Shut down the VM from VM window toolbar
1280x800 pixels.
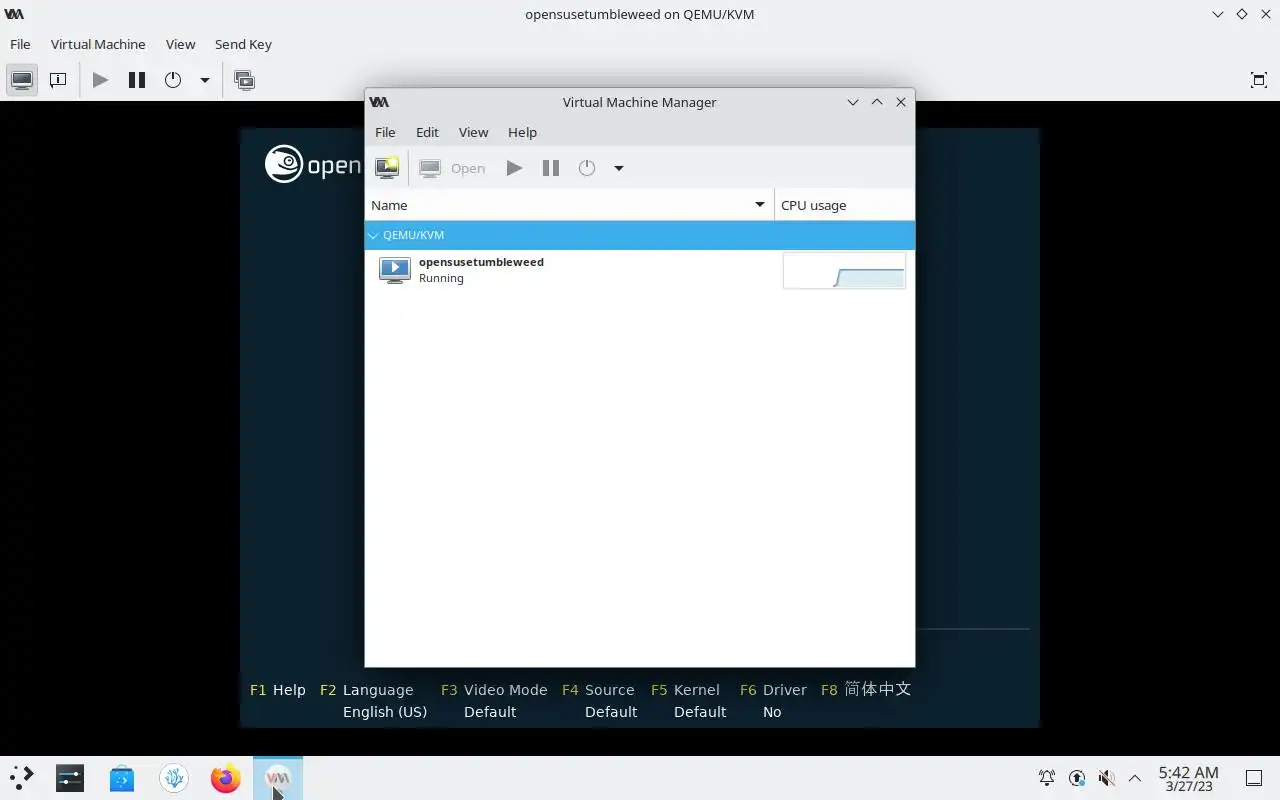[x=173, y=80]
